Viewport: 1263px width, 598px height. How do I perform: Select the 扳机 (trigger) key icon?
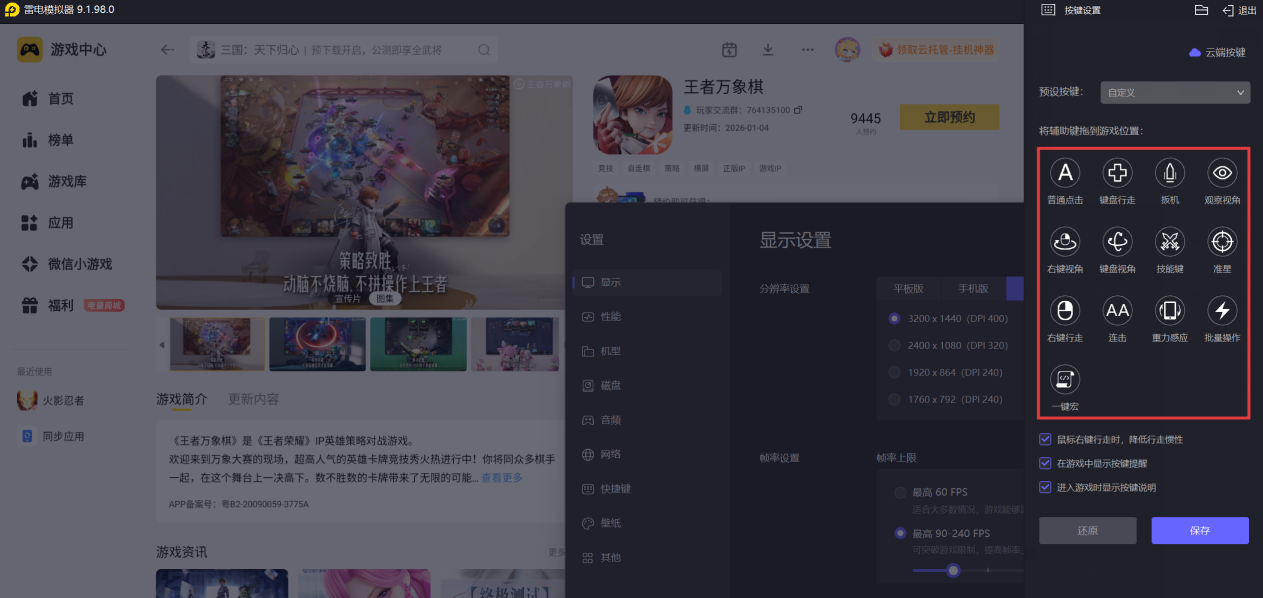click(1170, 173)
